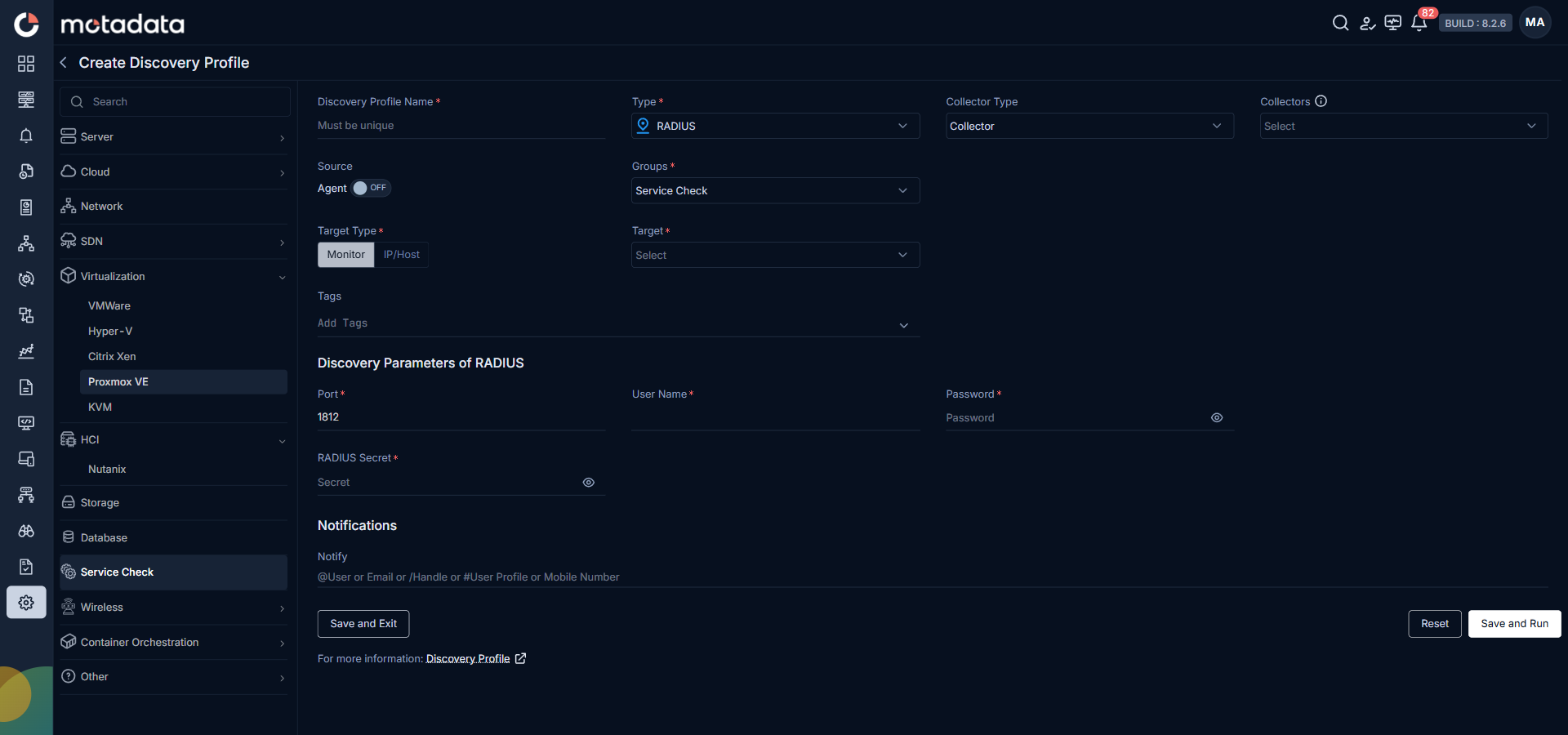Screen dimensions: 1568x735
Task: Focus the sidebar Search field
Action: point(175,102)
